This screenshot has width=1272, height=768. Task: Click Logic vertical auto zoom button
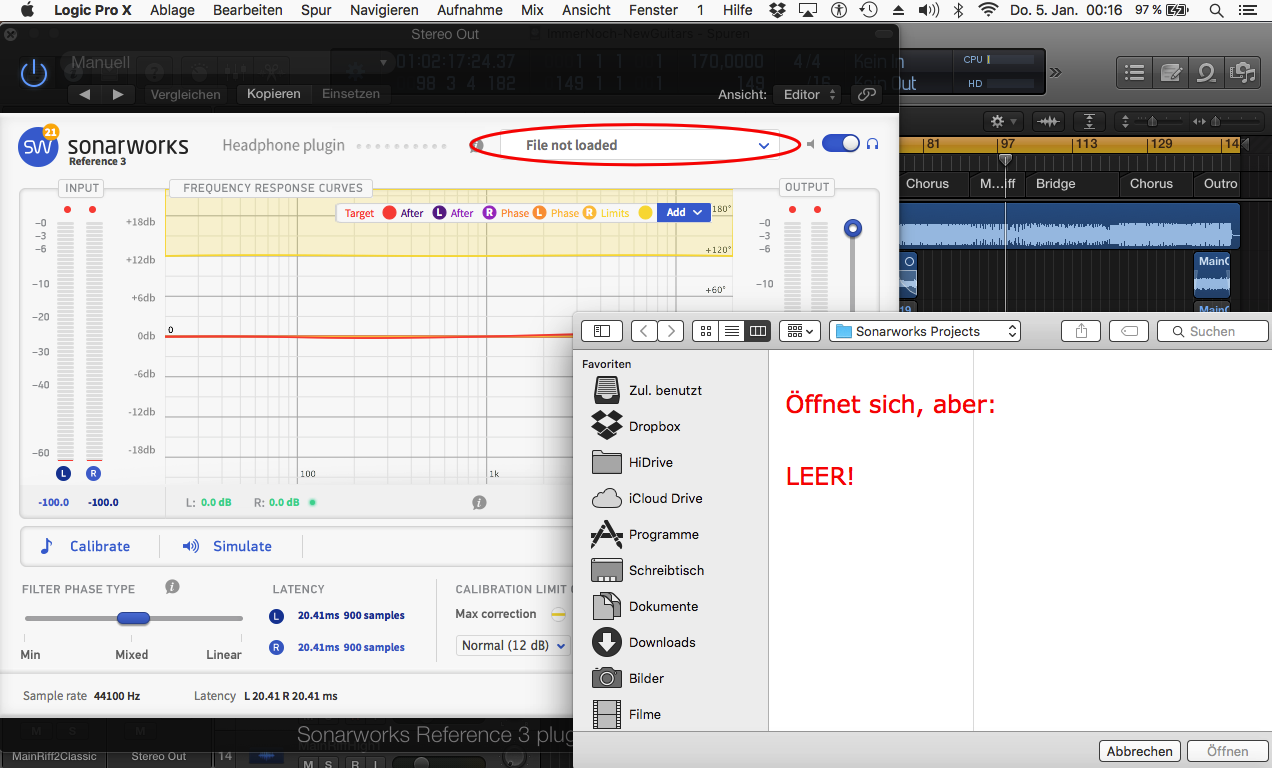coord(1090,121)
